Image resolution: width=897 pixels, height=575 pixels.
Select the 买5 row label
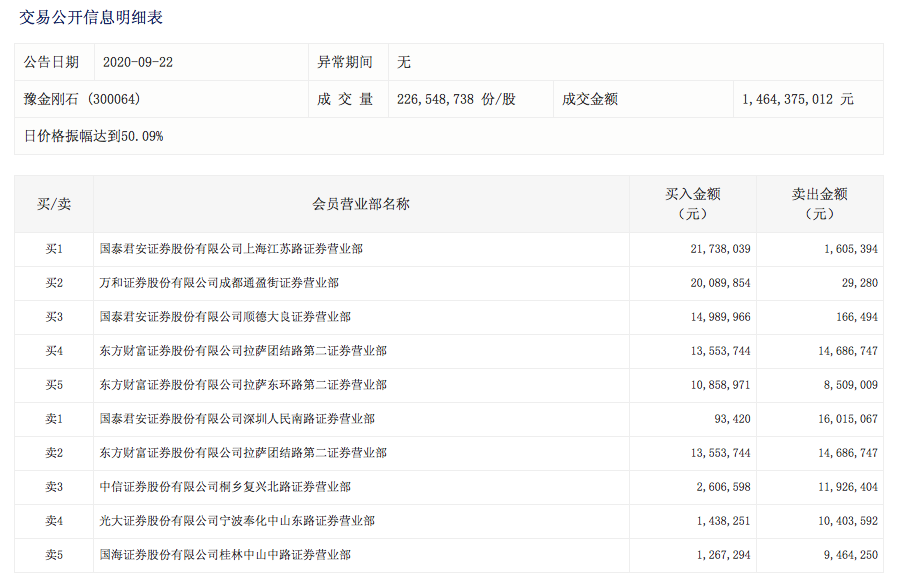point(54,386)
